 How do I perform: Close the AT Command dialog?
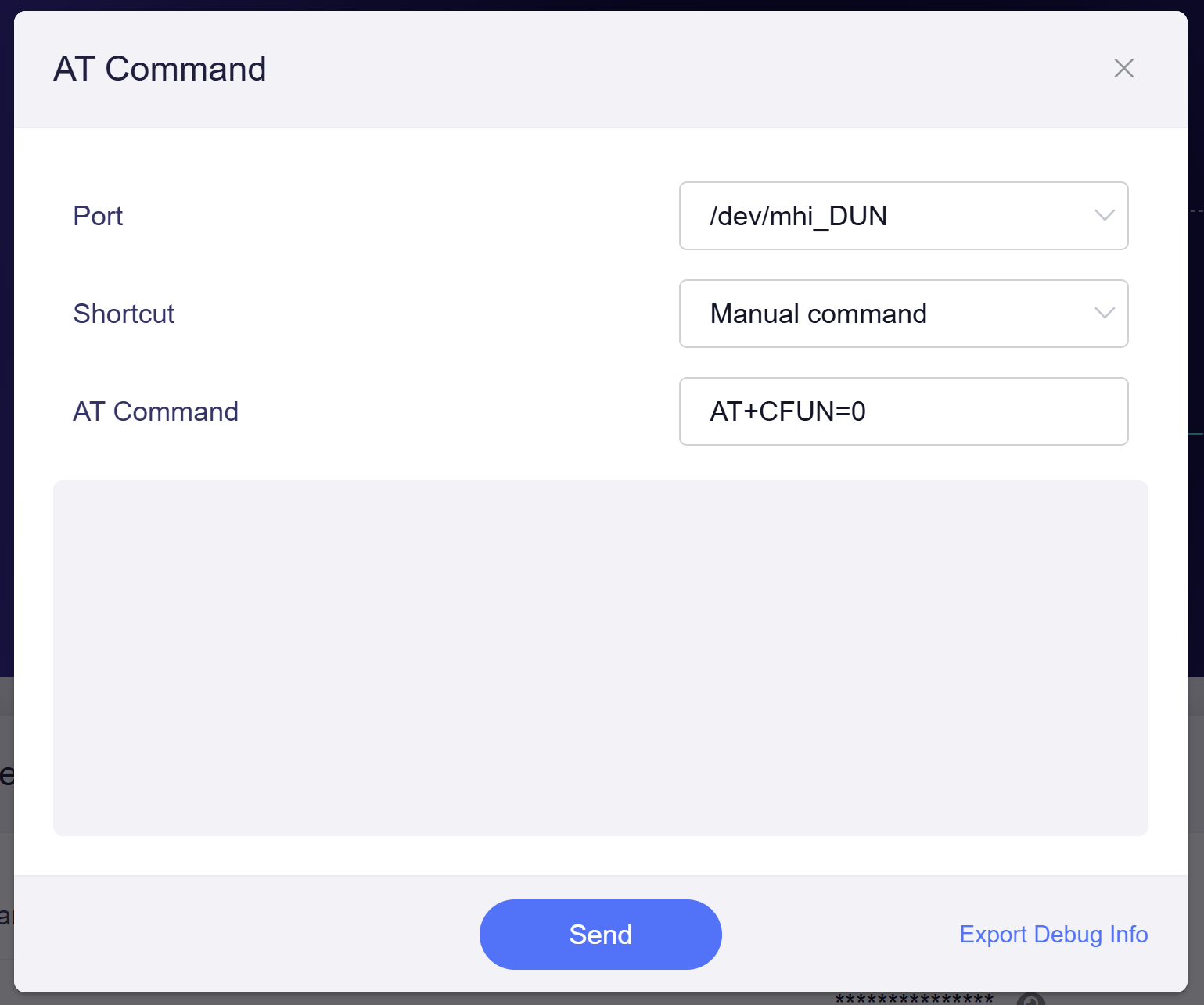click(1123, 69)
